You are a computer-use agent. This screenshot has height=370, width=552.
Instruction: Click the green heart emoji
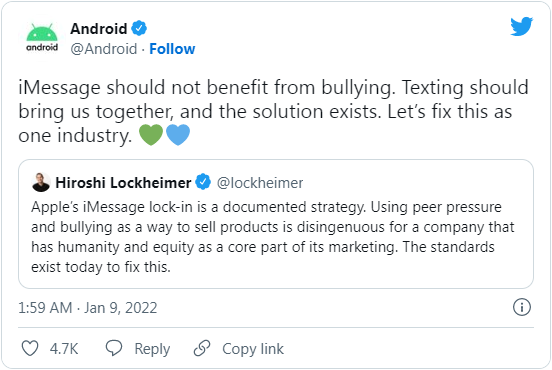pyautogui.click(x=151, y=134)
